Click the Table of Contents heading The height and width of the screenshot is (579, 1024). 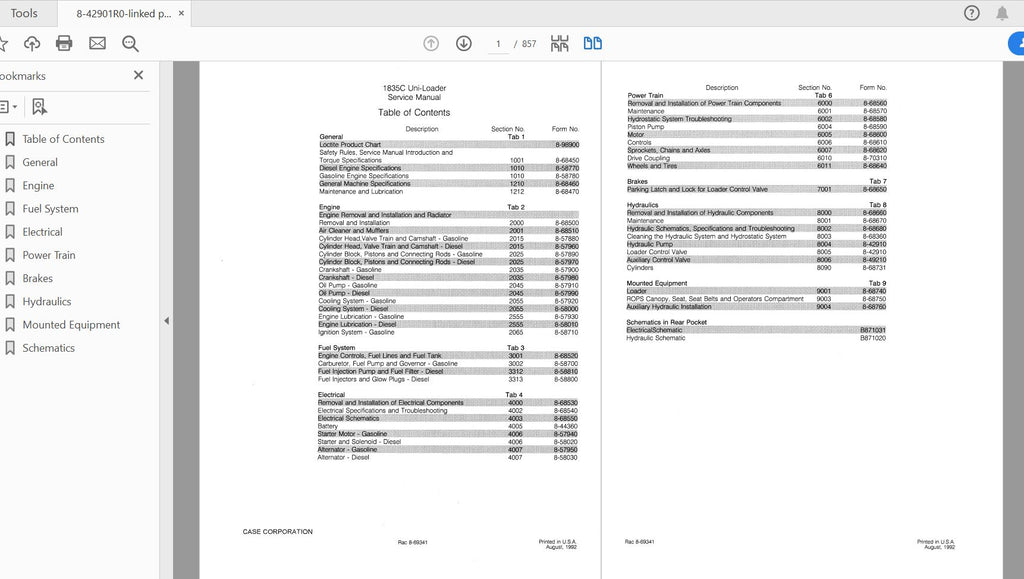pos(414,112)
